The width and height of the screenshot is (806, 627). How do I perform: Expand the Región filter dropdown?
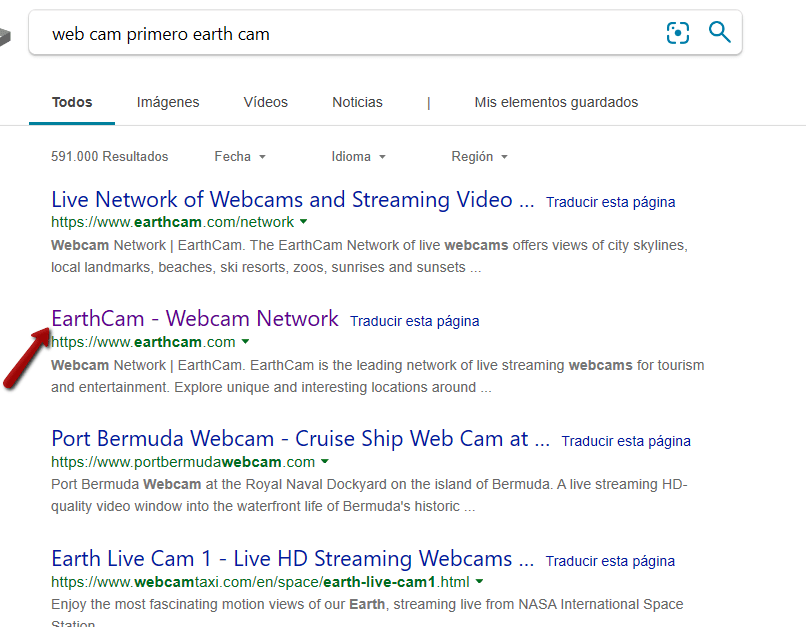tap(479, 157)
